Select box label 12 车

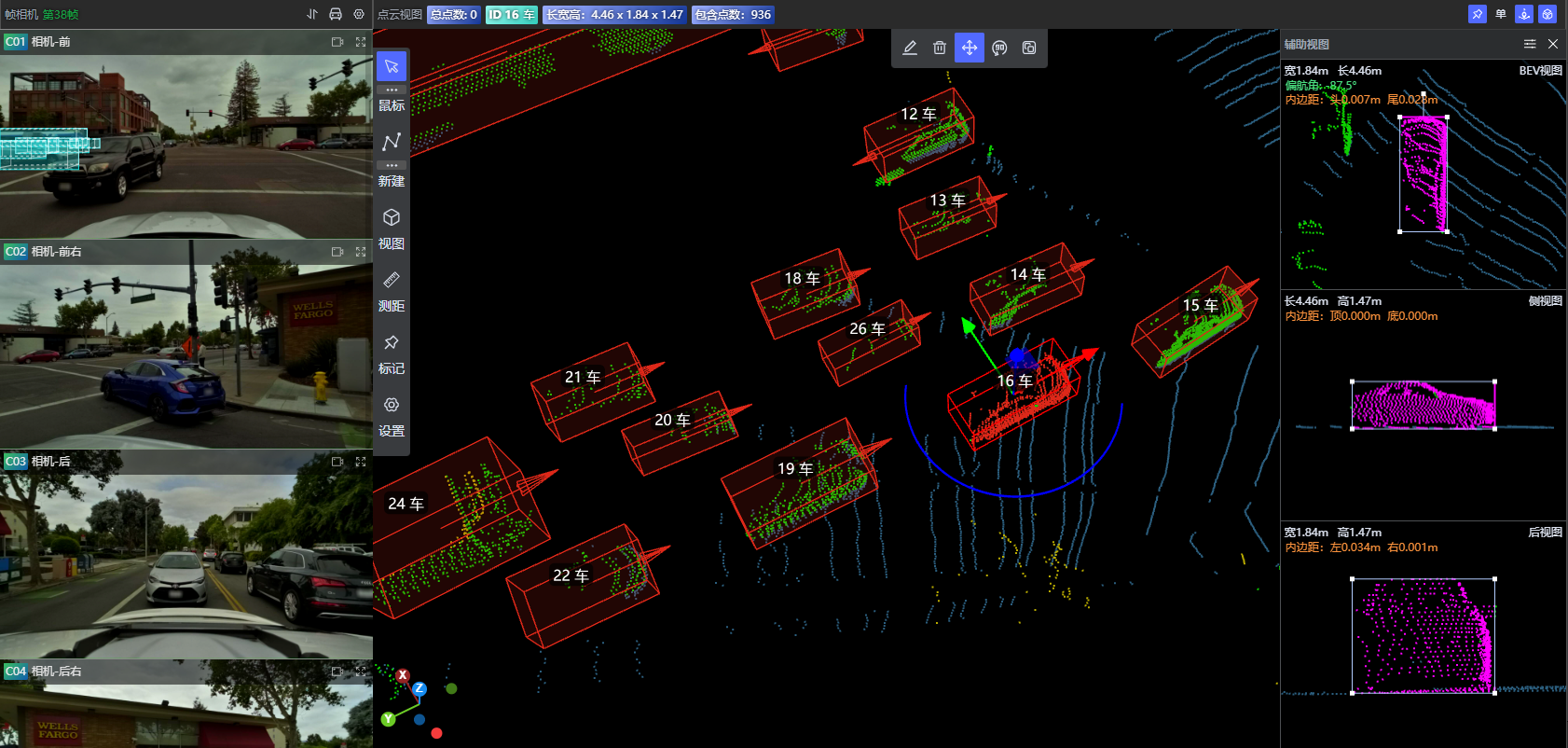918,114
